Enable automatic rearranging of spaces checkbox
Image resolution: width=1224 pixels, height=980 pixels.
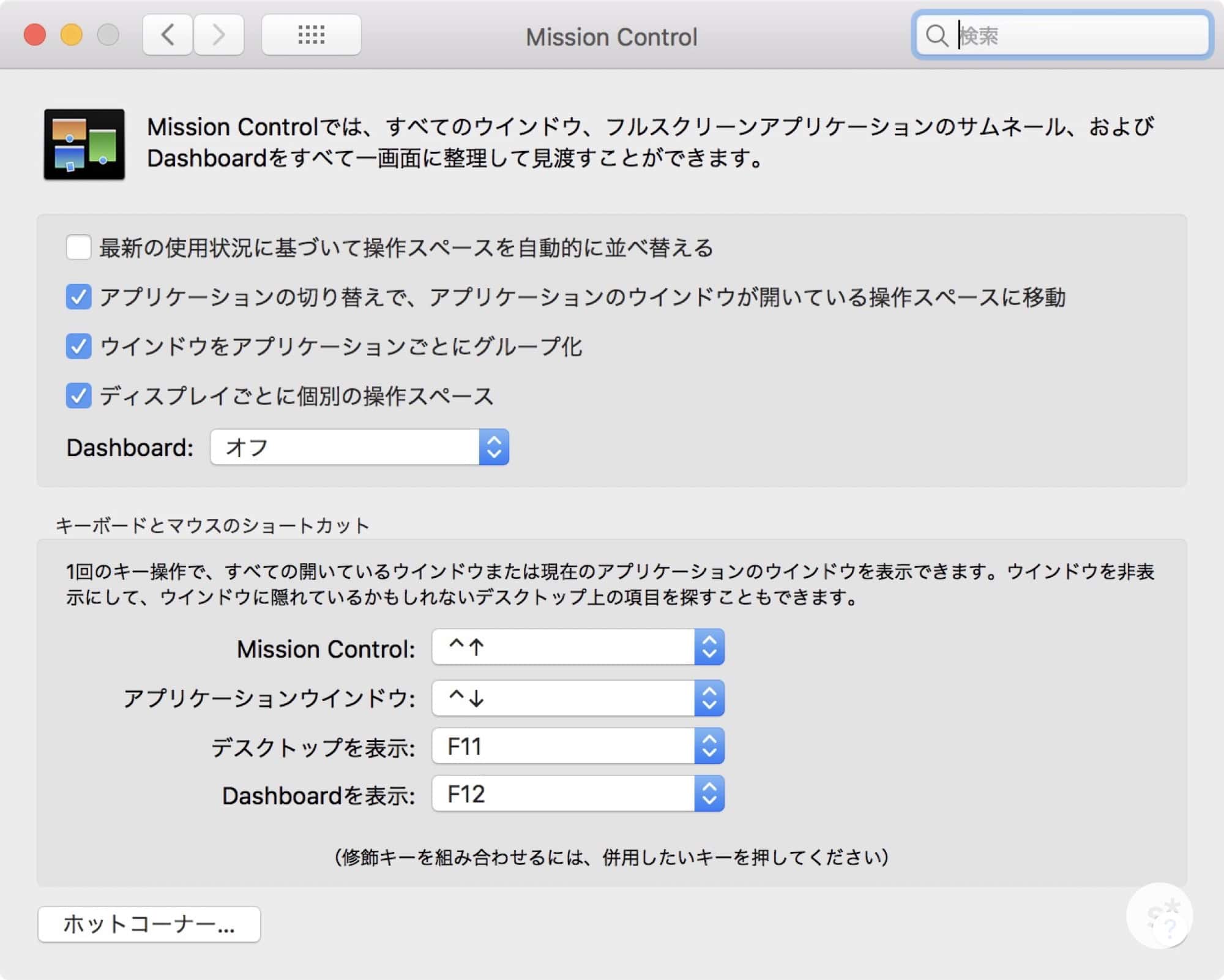coord(79,247)
